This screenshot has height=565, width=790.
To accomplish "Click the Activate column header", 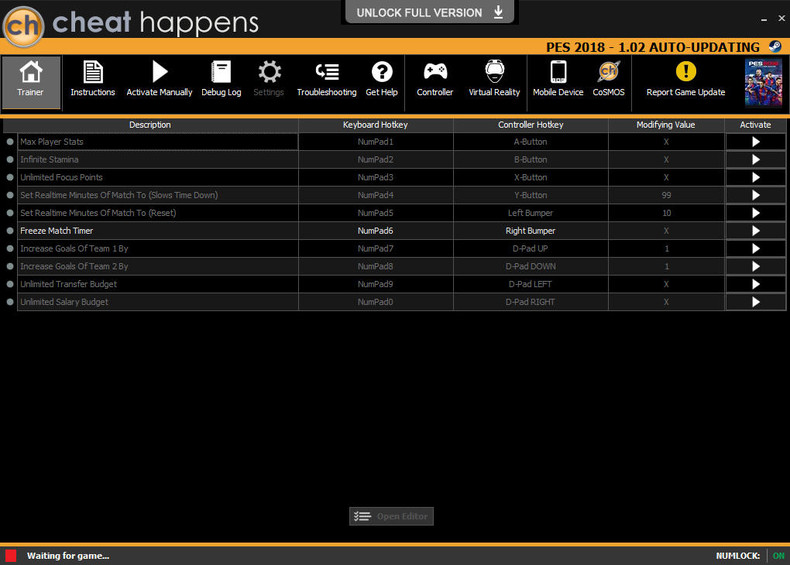I will [755, 125].
